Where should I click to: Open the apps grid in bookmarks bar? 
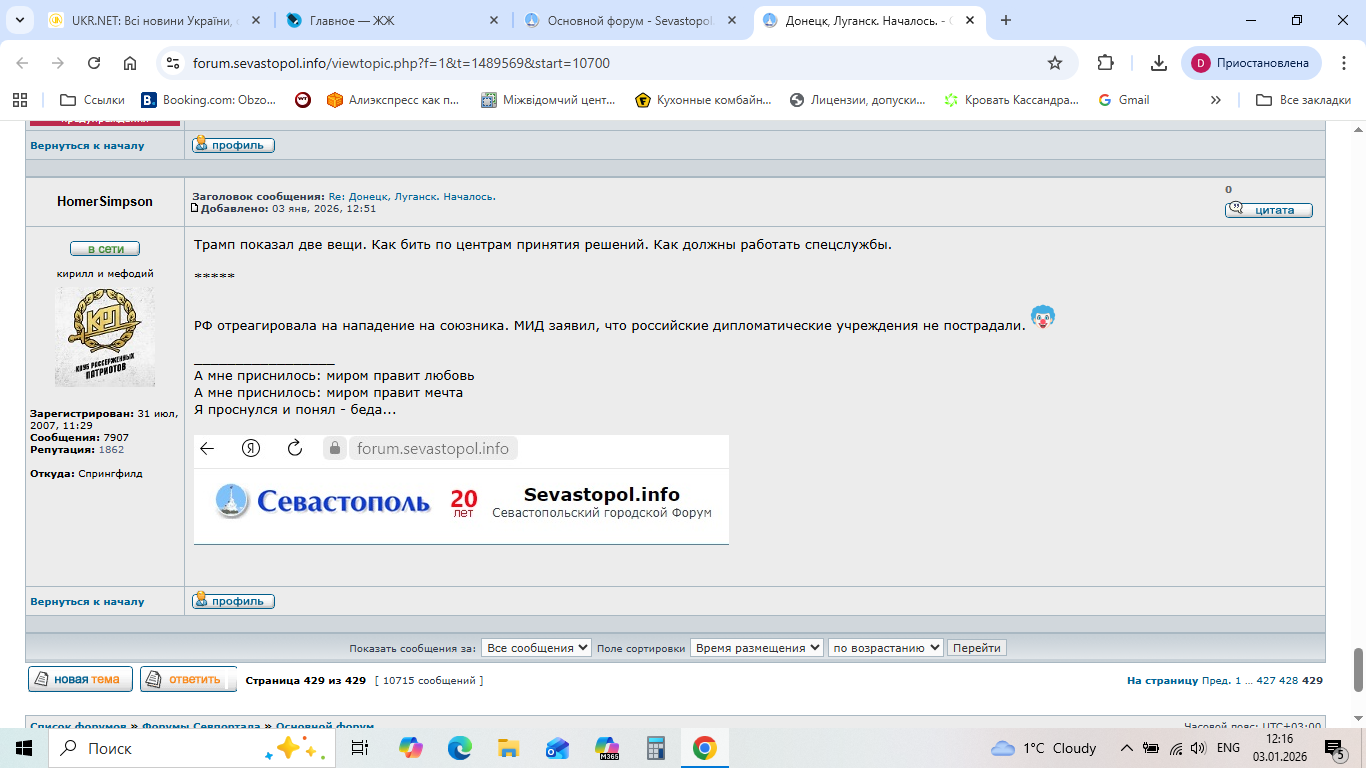(x=19, y=100)
